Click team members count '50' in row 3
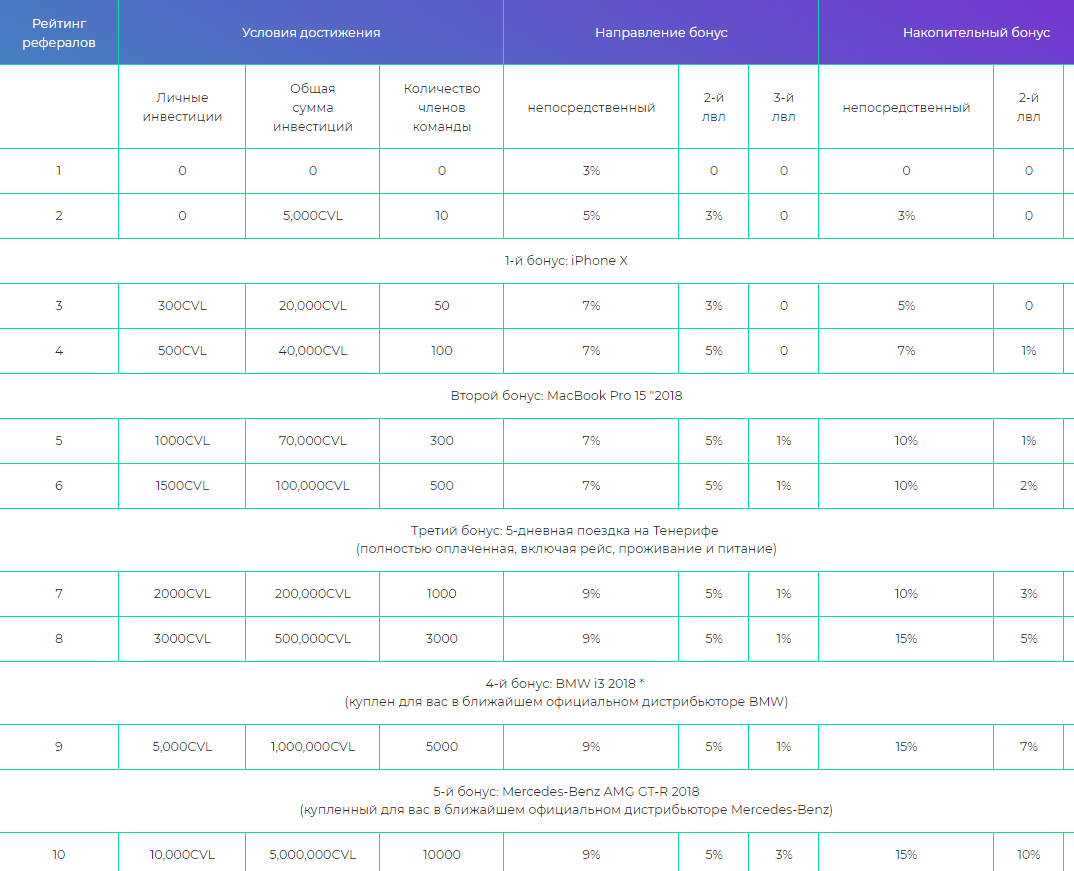Image resolution: width=1074 pixels, height=871 pixels. pyautogui.click(x=442, y=305)
